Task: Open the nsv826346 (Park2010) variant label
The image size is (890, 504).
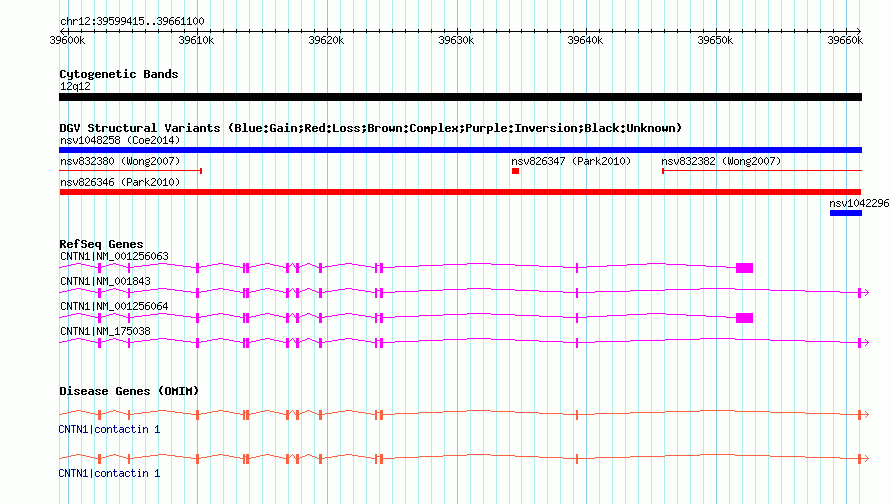Action: click(x=120, y=182)
